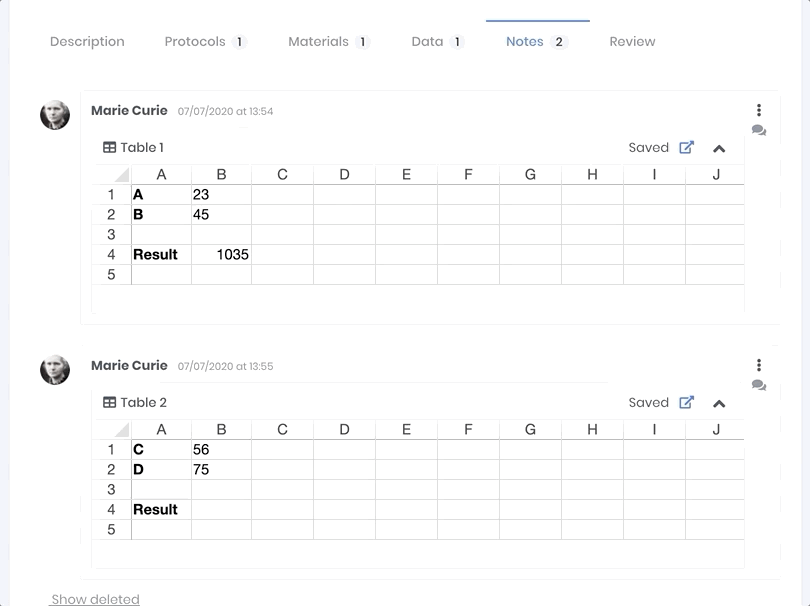Open options menu for first note
This screenshot has width=810, height=606.
tap(759, 110)
